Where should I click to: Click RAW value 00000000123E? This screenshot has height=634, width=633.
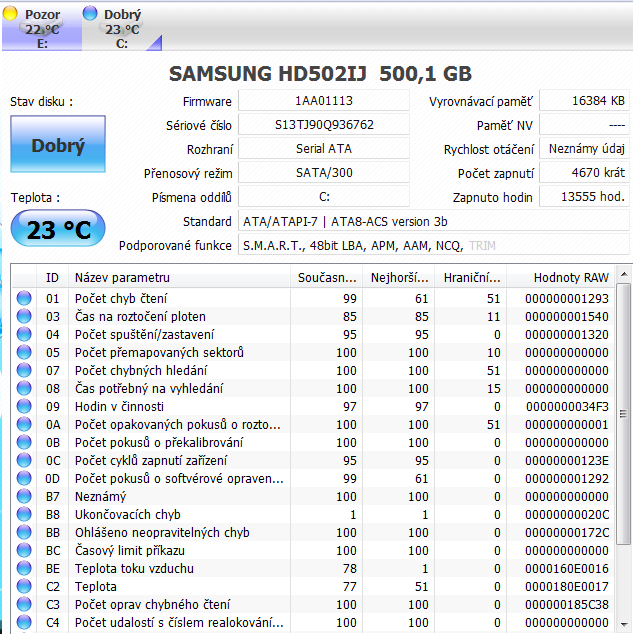(x=567, y=461)
